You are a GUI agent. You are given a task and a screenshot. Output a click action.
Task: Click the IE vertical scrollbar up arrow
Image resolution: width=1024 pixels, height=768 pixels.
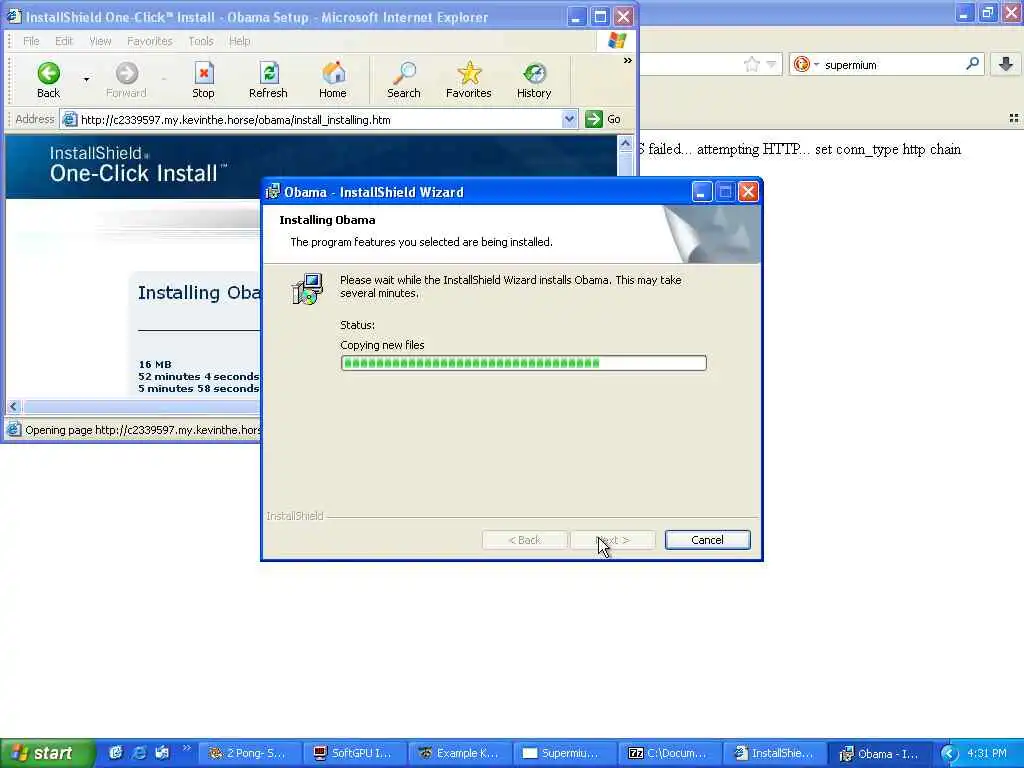pyautogui.click(x=625, y=144)
